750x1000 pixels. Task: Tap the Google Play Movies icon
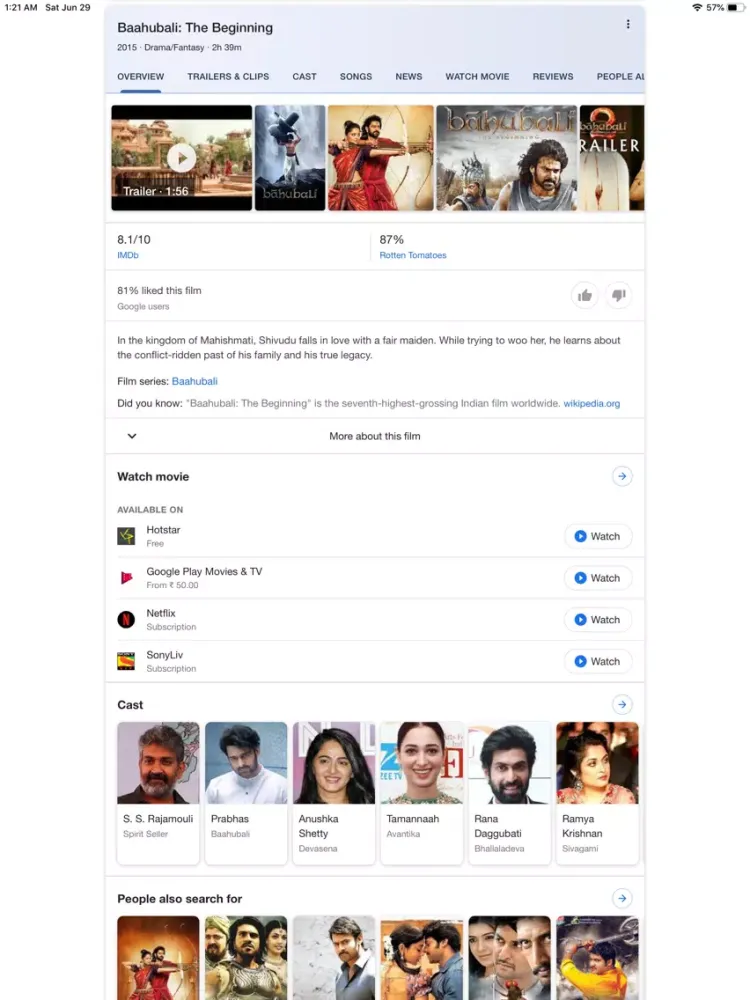point(126,578)
